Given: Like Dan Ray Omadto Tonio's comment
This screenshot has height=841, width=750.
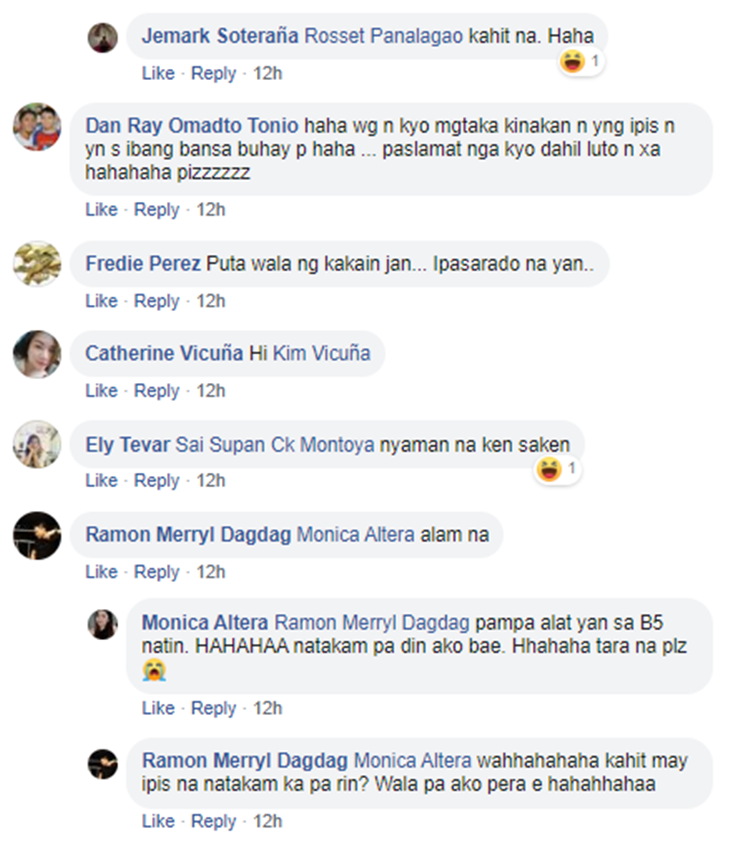Looking at the screenshot, I should (101, 209).
